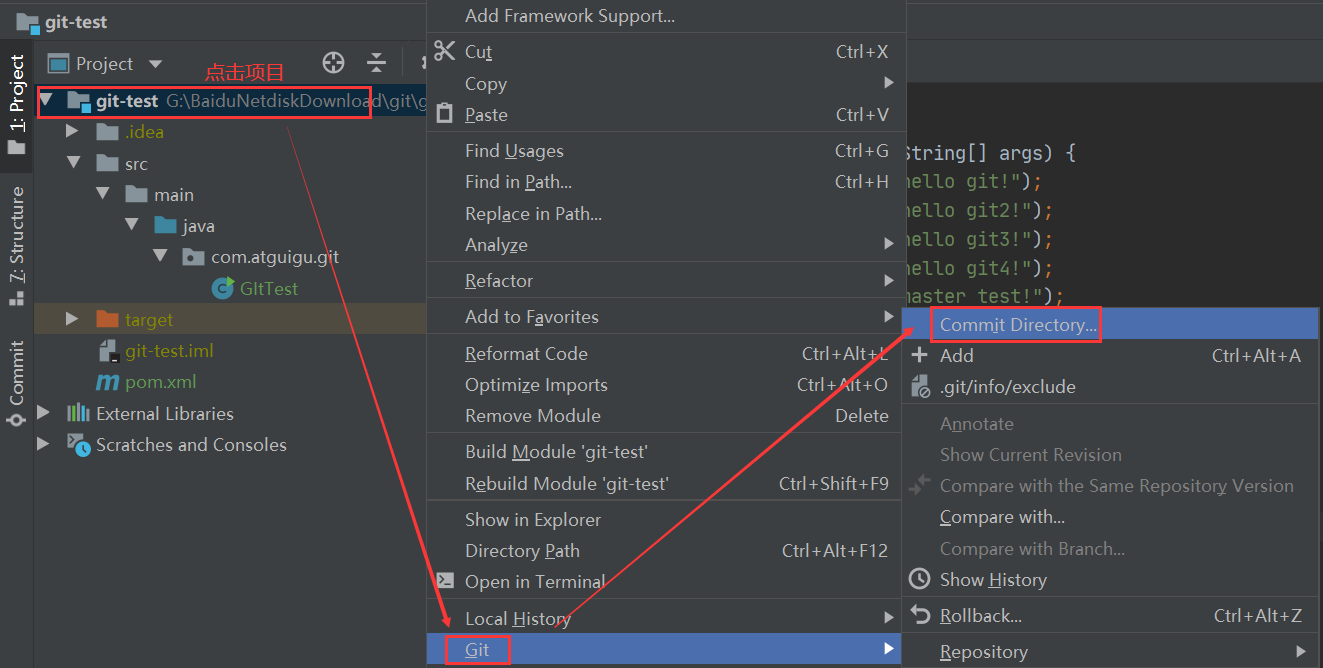Viewport: 1323px width, 668px height.
Task: Select Optimize Imports
Action: [x=666, y=385]
